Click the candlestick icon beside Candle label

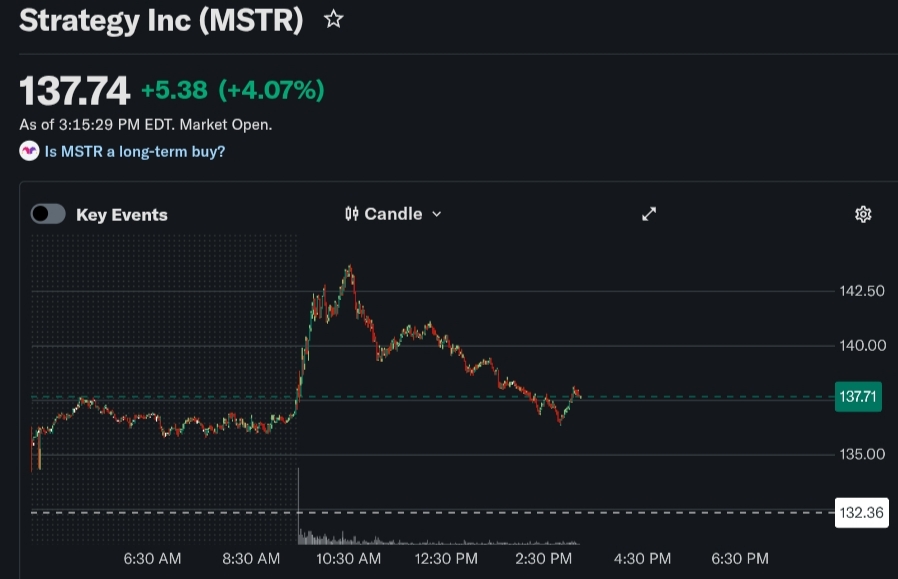(x=352, y=213)
